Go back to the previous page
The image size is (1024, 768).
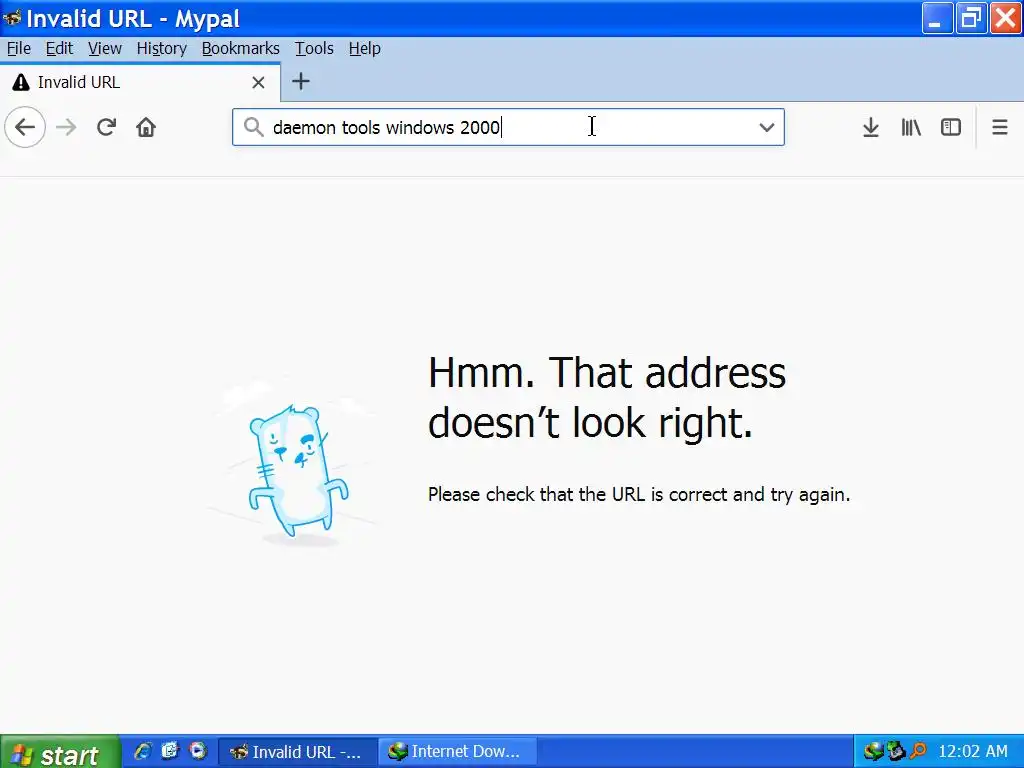click(25, 127)
